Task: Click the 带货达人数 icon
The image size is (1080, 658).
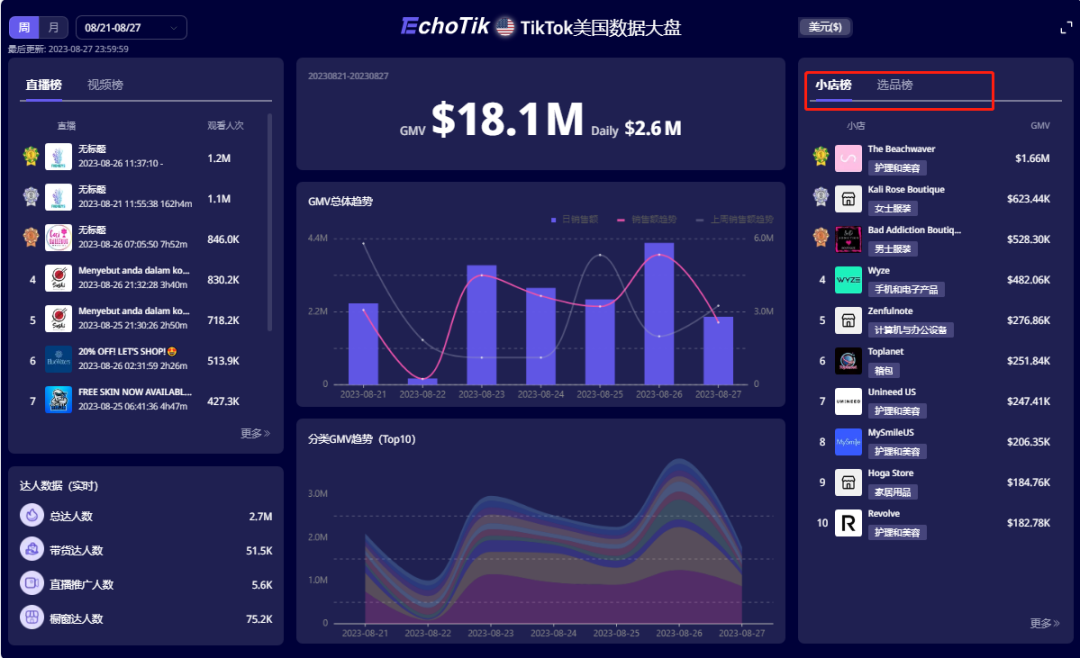Action: 32,549
